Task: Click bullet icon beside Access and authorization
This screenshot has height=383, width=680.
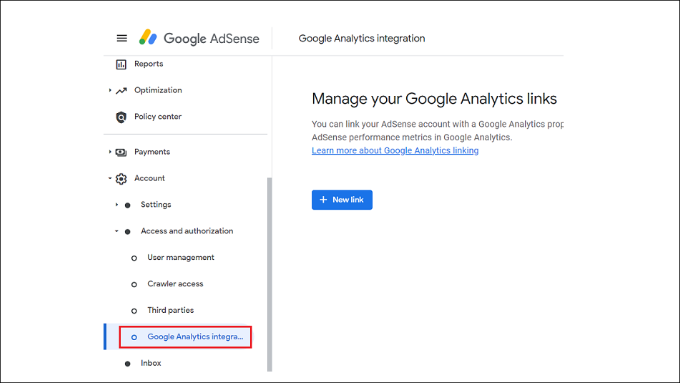Action: pyautogui.click(x=128, y=232)
